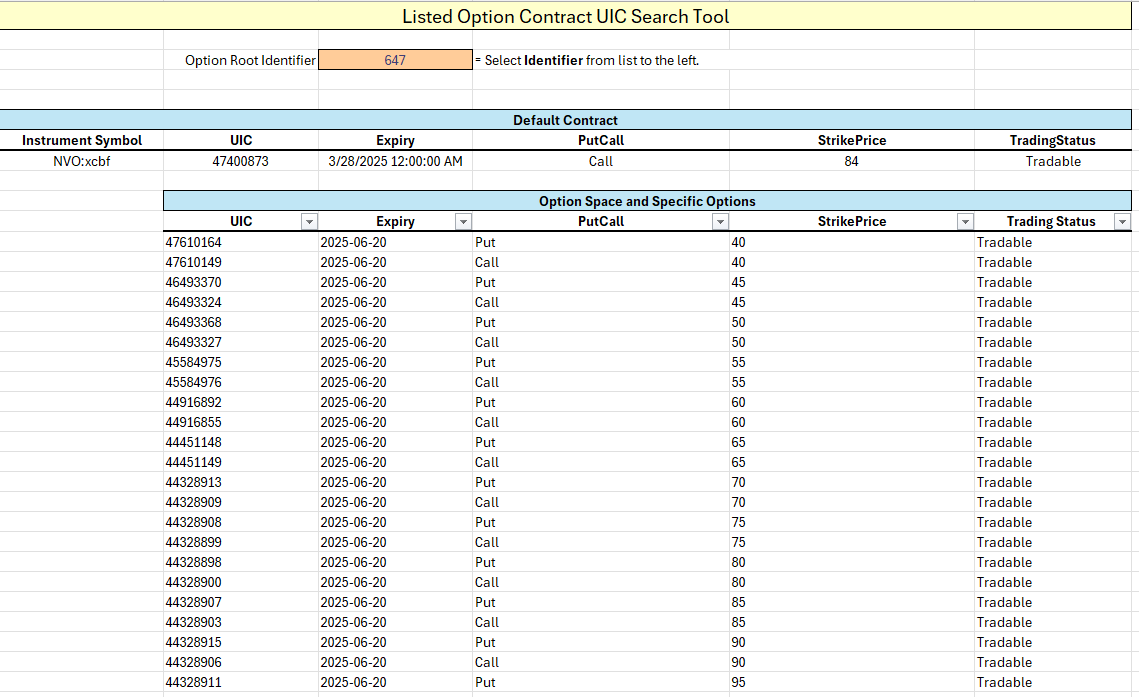Image resolution: width=1139 pixels, height=697 pixels.
Task: Select the NVO:xcbf instrument symbol cell
Action: point(82,161)
